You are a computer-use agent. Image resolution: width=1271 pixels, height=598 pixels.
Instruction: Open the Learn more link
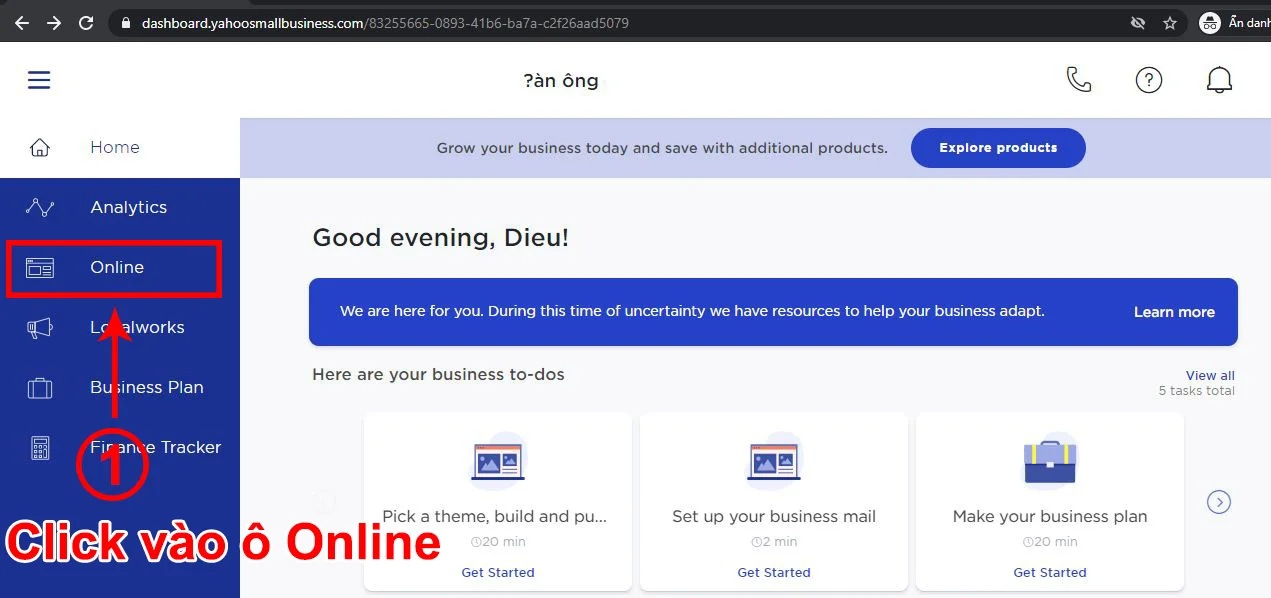point(1174,312)
